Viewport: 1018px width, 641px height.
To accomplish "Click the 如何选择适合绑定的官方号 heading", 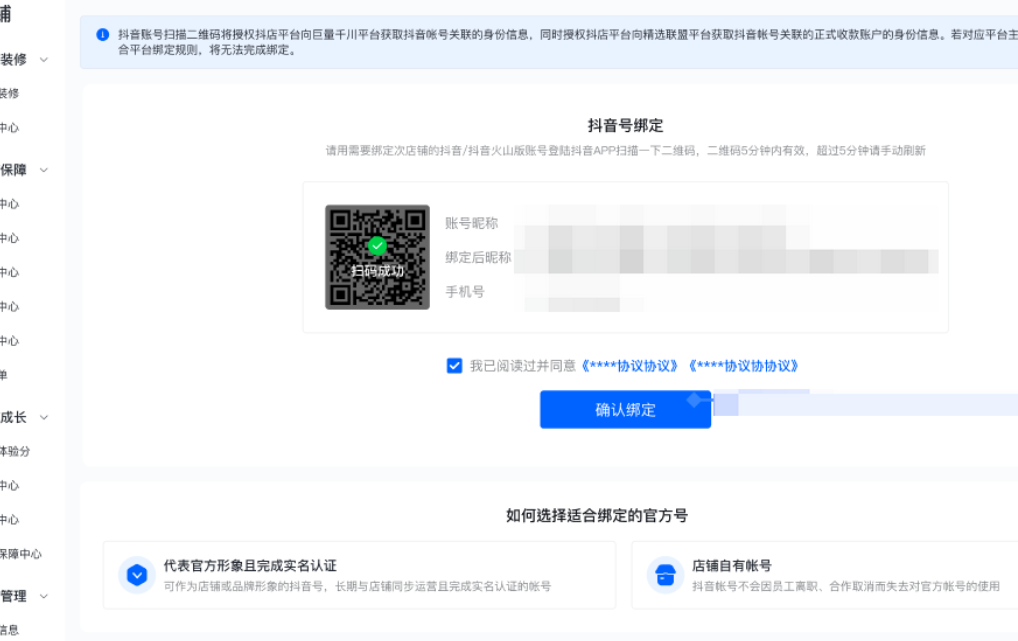I will (x=597, y=516).
